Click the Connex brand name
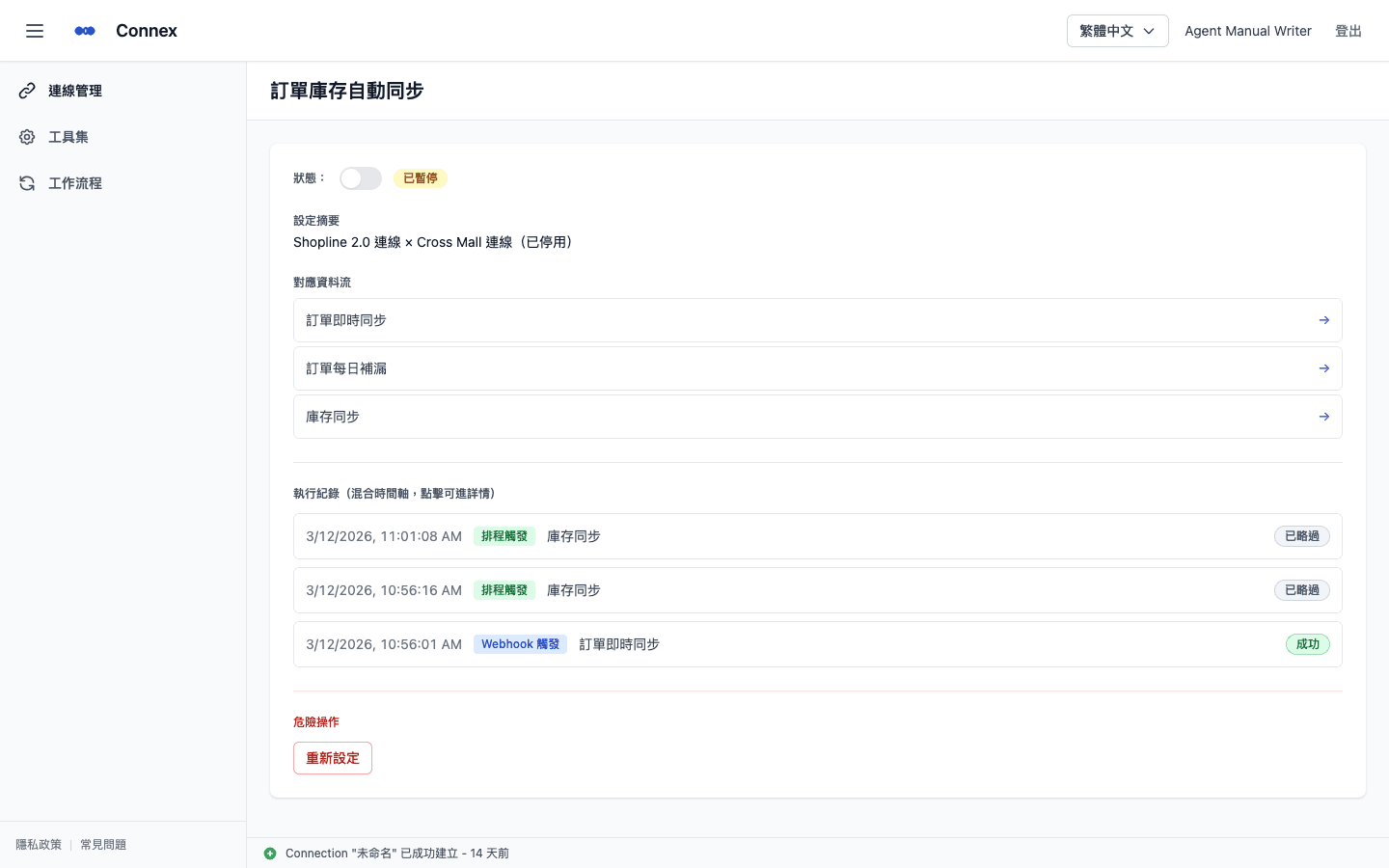The image size is (1389, 868). pos(147,31)
